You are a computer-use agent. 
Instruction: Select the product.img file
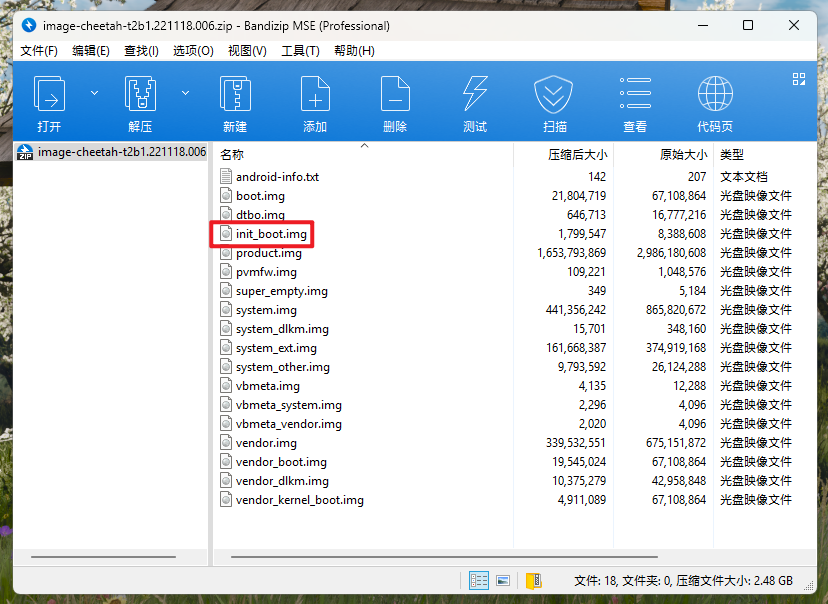[x=269, y=253]
